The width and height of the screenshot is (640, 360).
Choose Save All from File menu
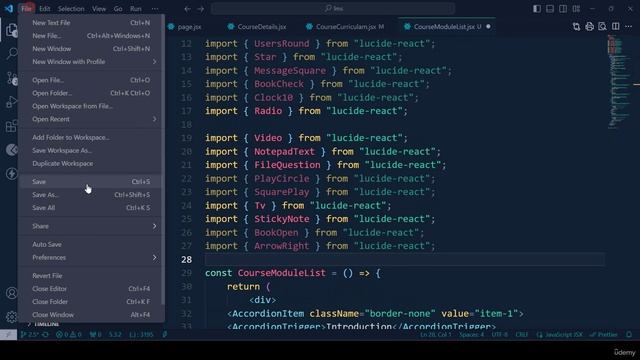tap(91, 208)
